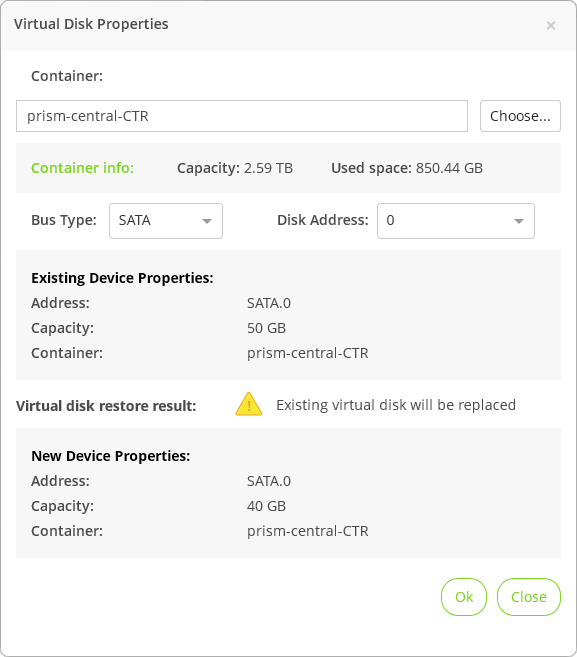Click 'Existing virtual disk will be replaced' message
The width and height of the screenshot is (577, 657).
(x=396, y=405)
